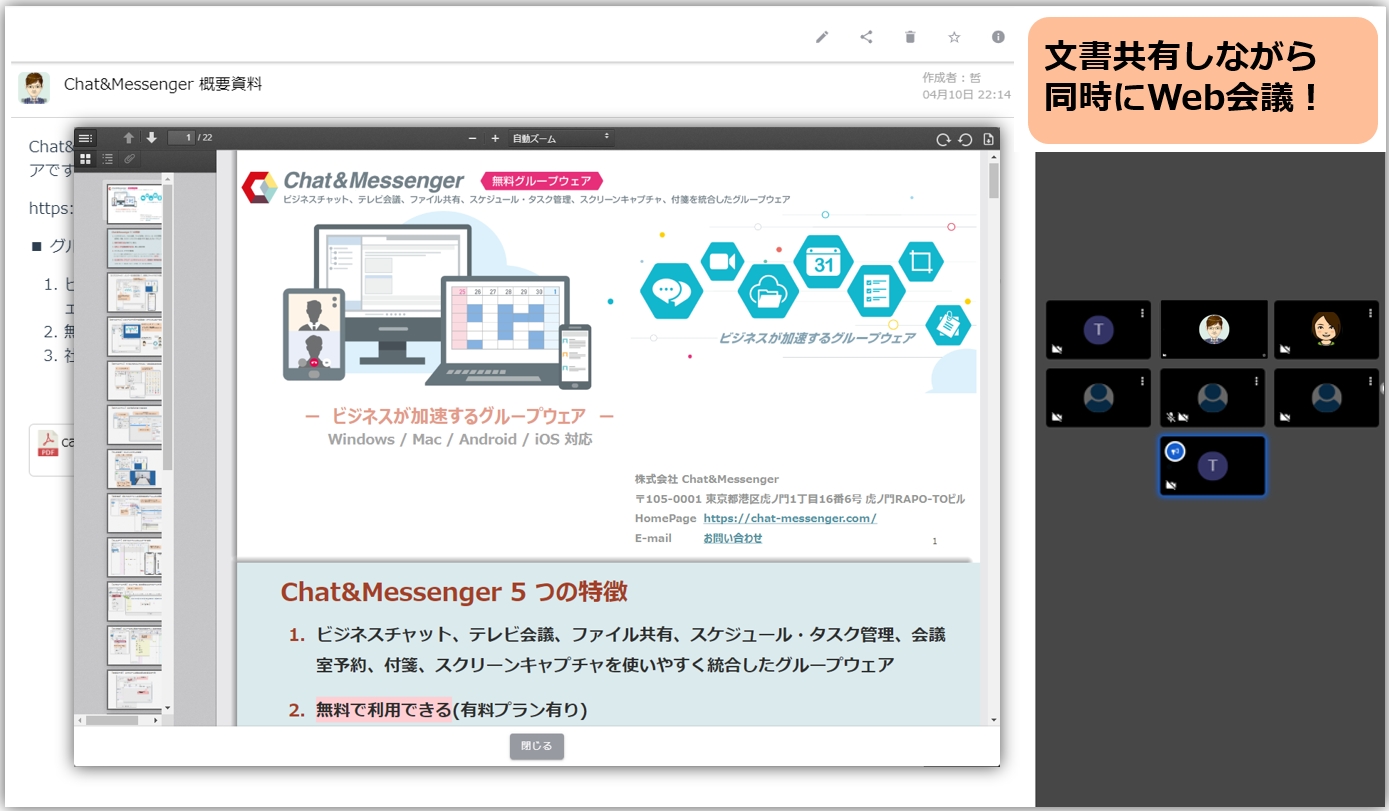Open three-dot menu on female avatar tile
This screenshot has width=1389, height=811.
[1370, 313]
